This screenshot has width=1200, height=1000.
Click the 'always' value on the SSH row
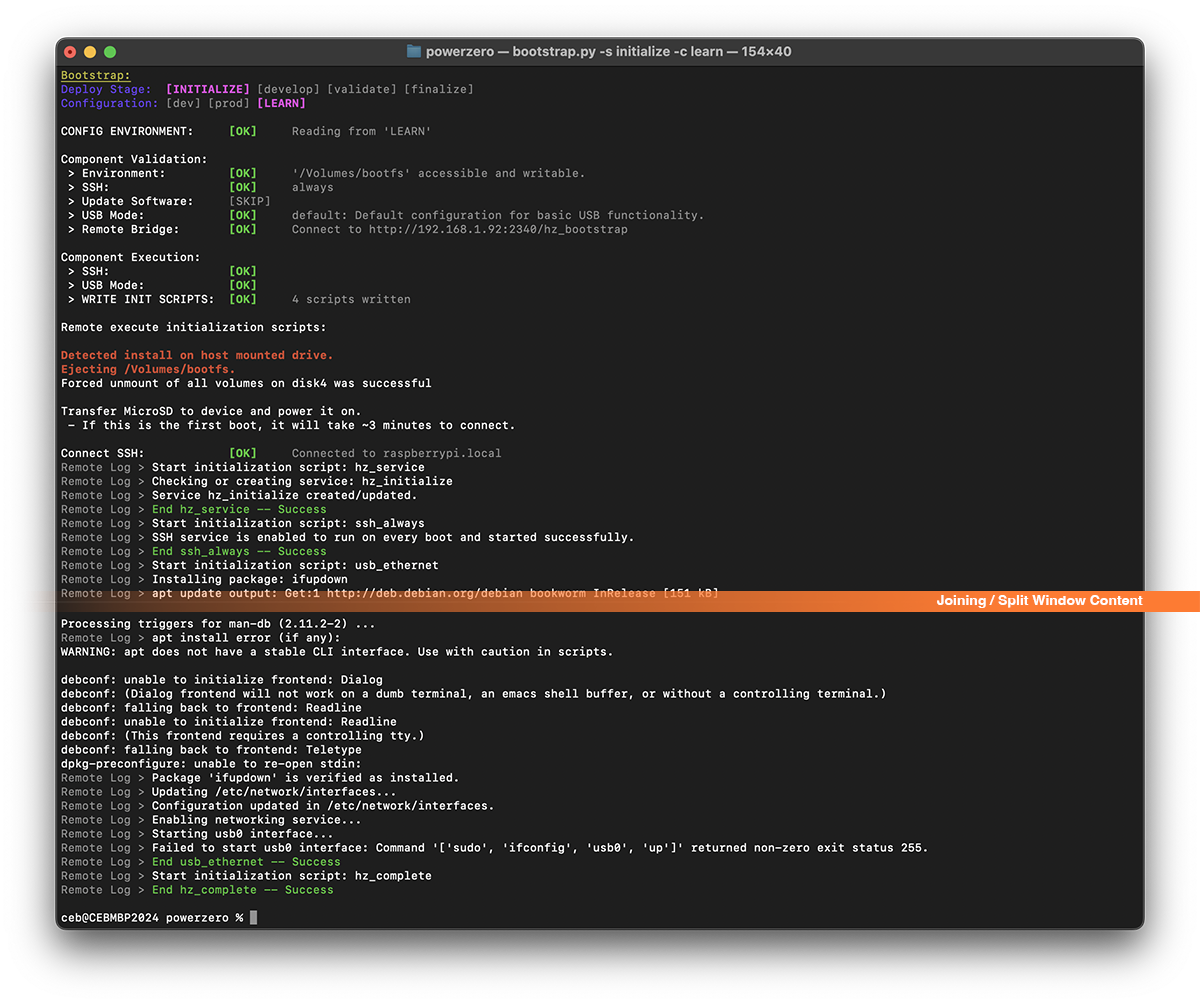click(x=313, y=187)
